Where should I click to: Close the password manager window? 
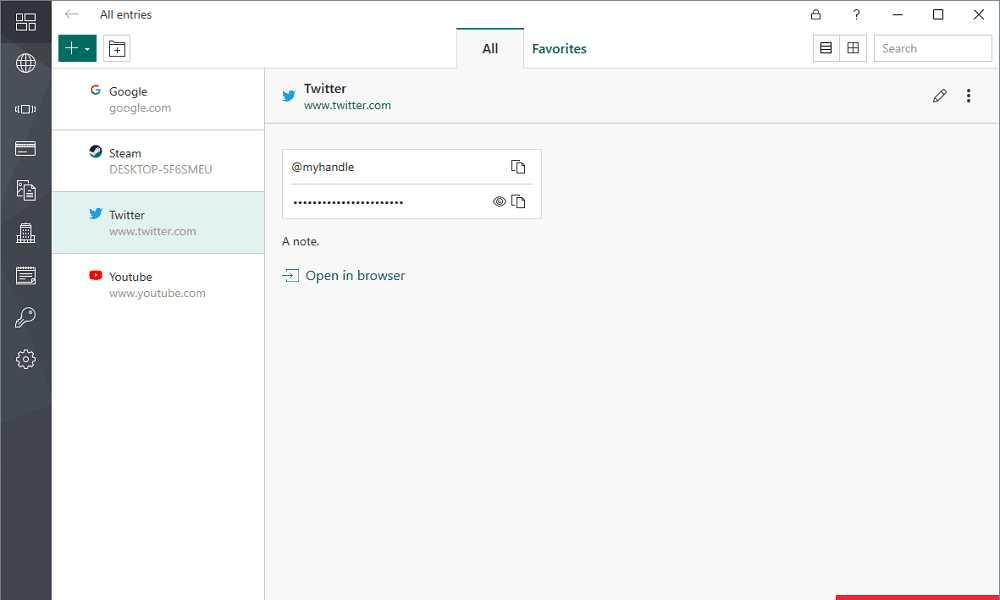(x=979, y=14)
